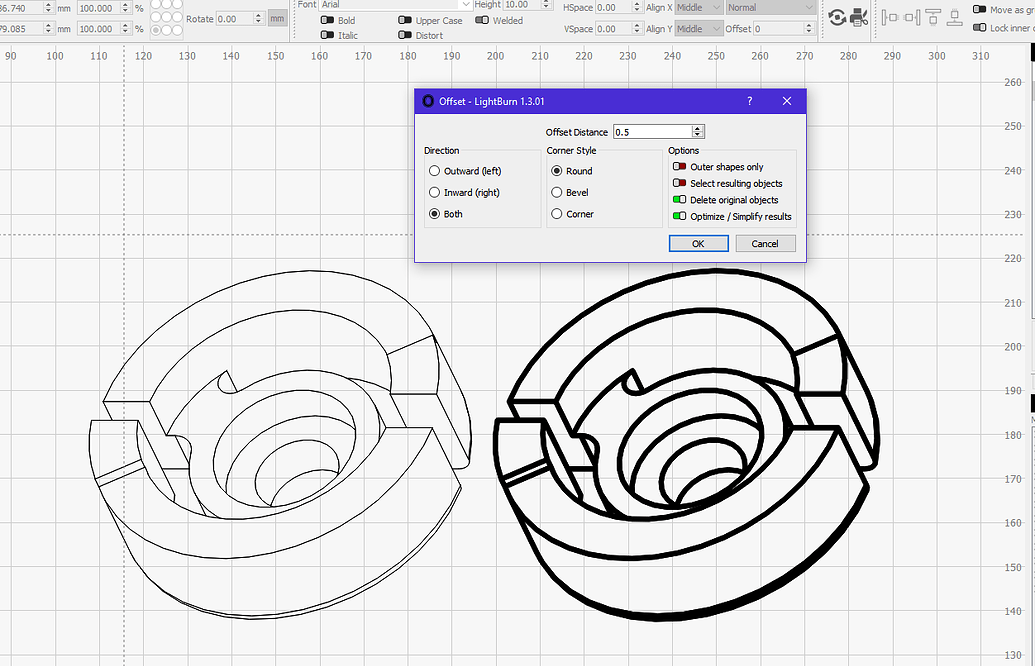Confirm the offset with the OK button

698,243
